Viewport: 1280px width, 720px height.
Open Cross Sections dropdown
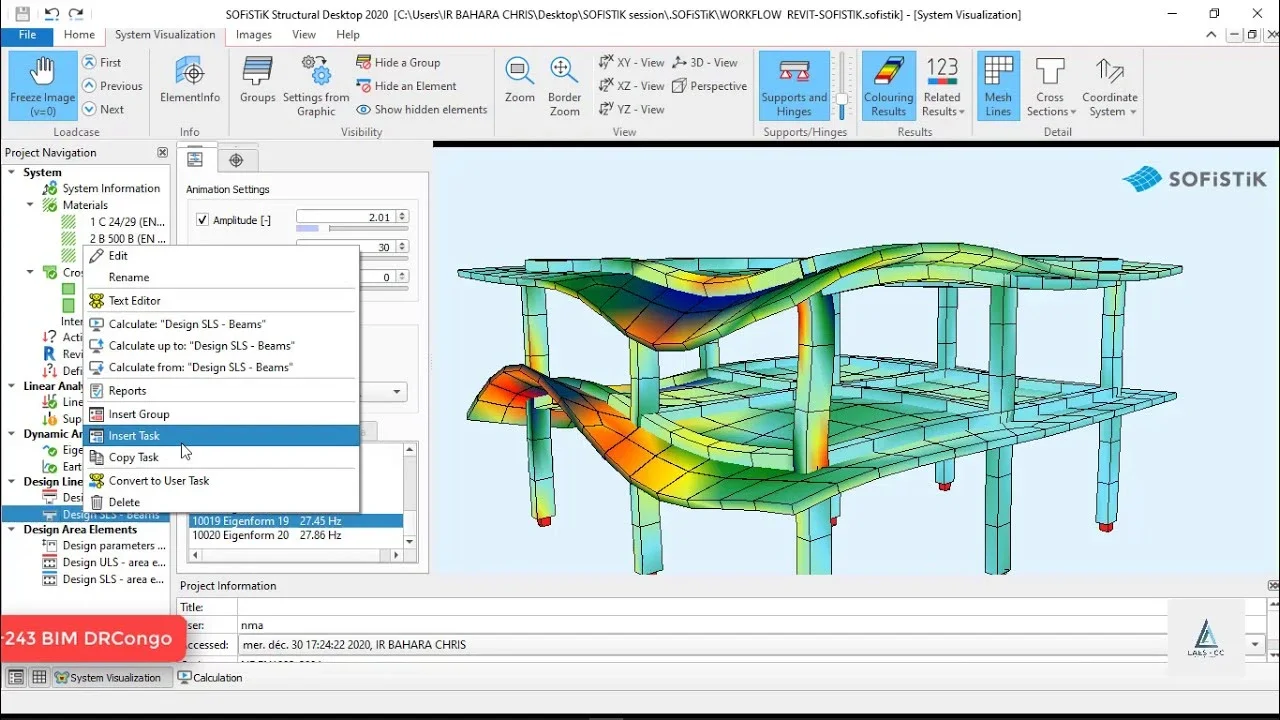[x=1050, y=86]
